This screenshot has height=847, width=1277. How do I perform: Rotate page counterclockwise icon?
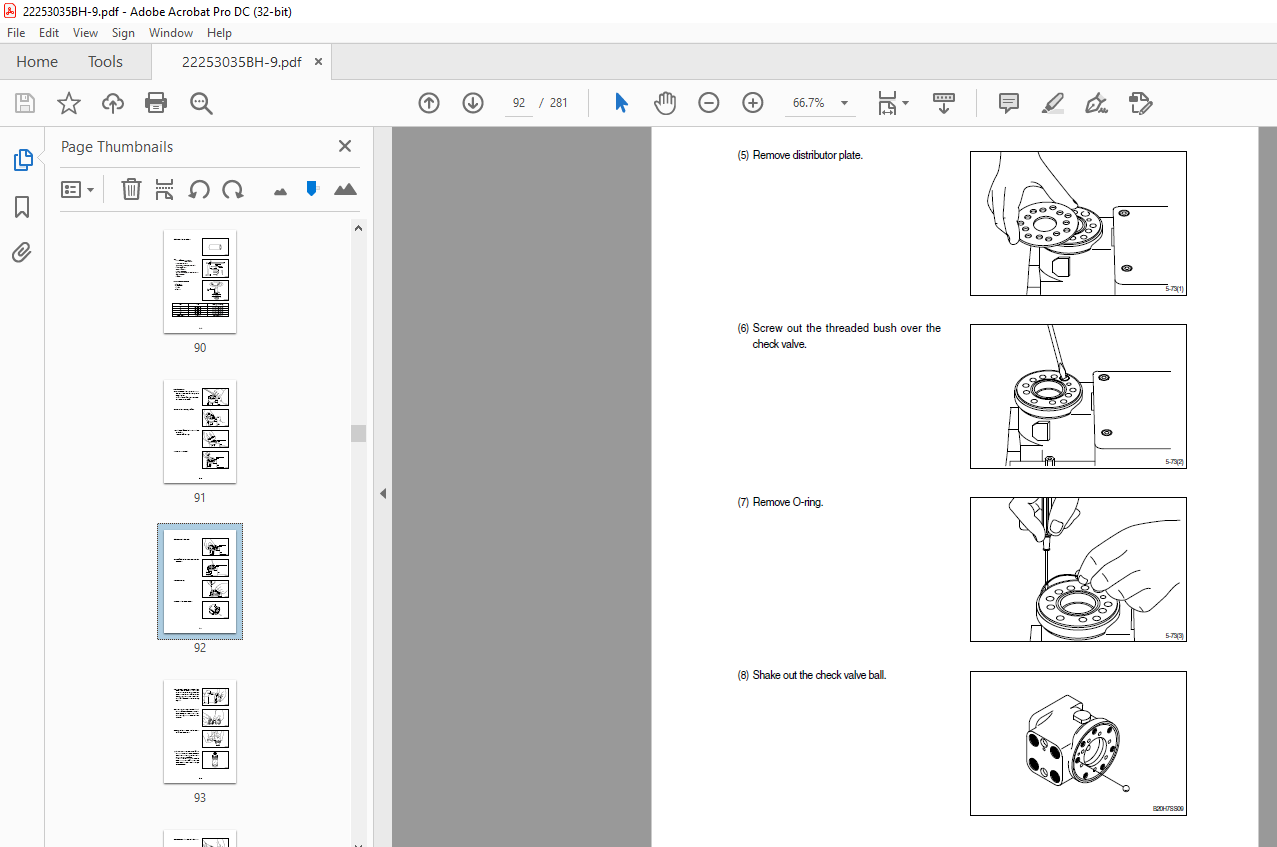click(x=199, y=189)
